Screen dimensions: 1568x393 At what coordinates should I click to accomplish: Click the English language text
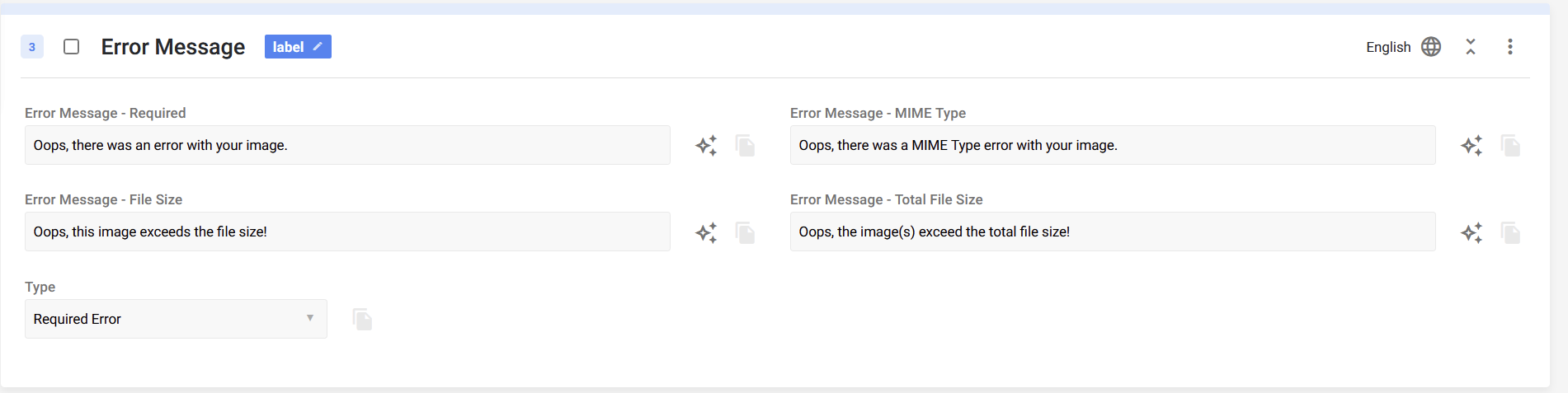tap(1388, 47)
